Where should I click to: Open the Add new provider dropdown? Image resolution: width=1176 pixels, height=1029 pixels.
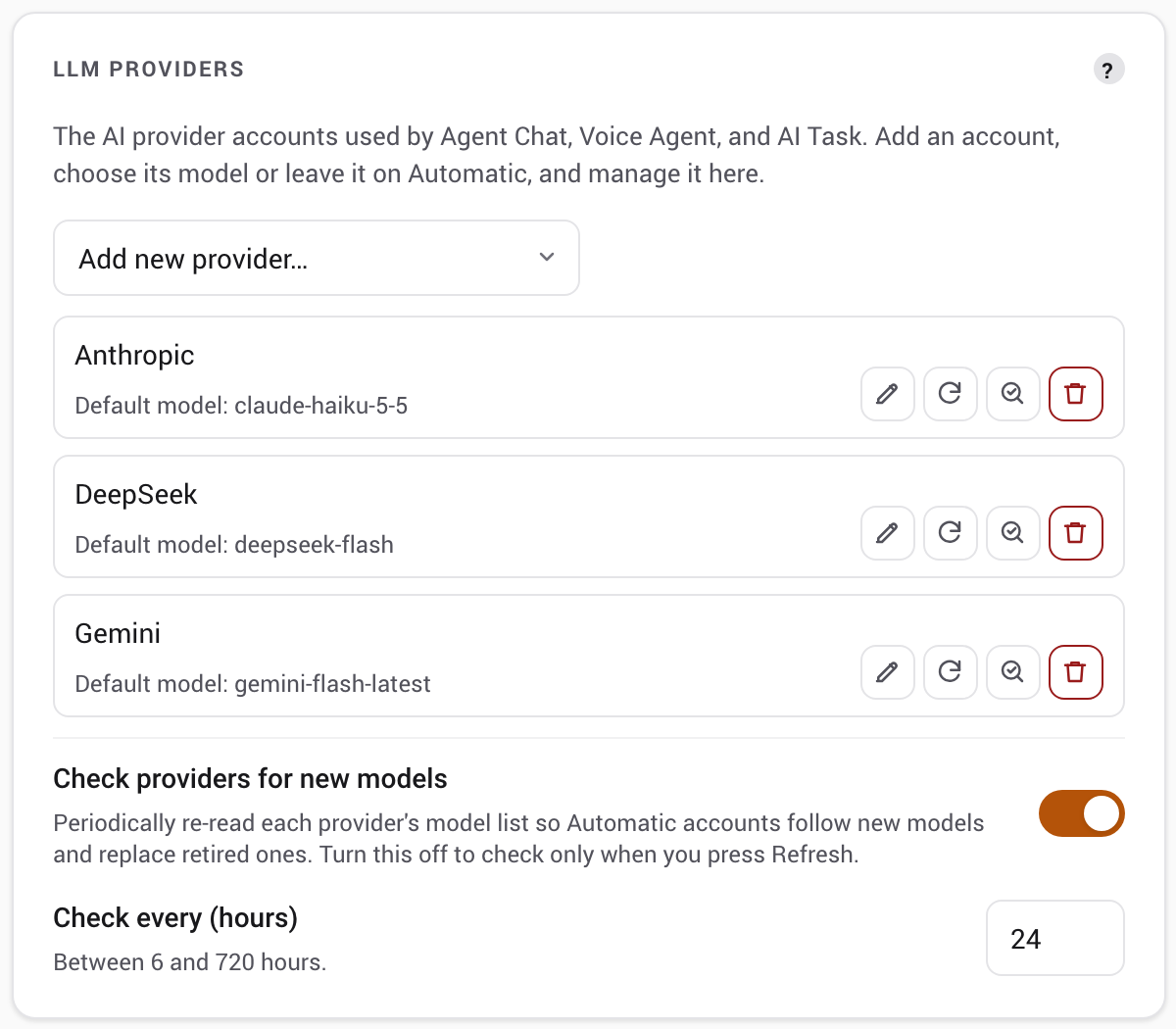[317, 258]
